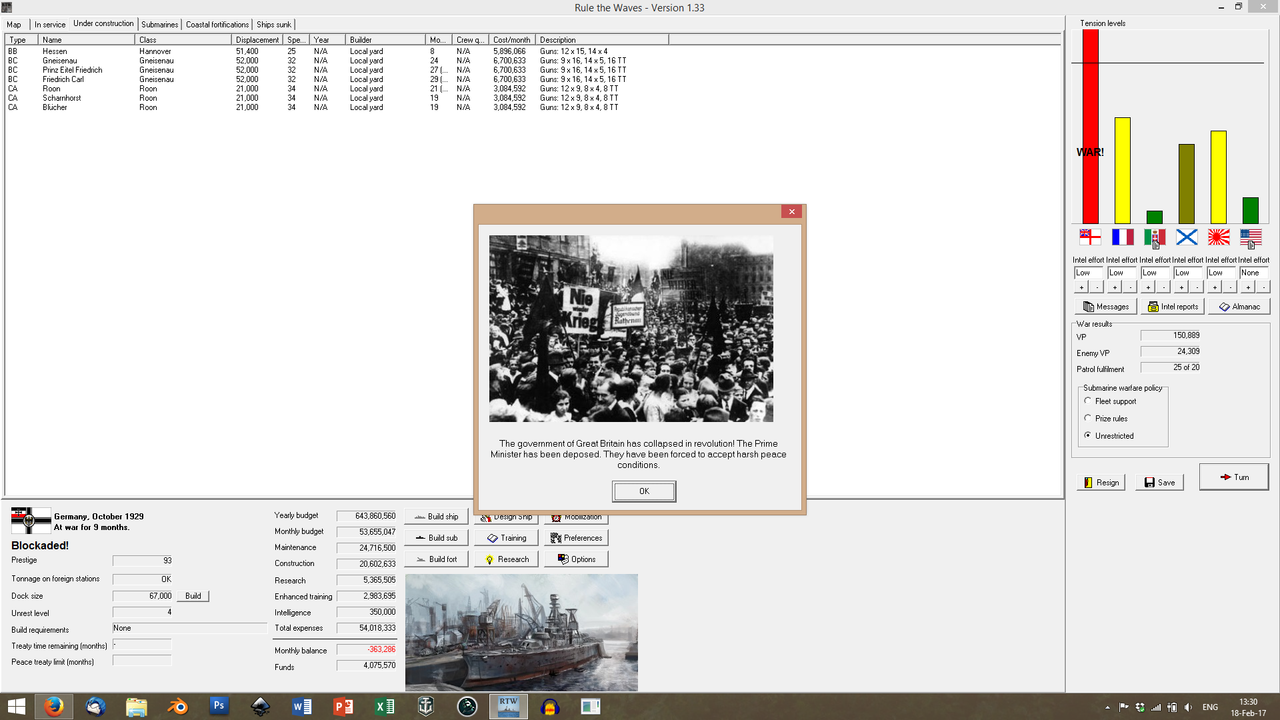The height and width of the screenshot is (720, 1280).
Task: Switch to the Submarines tab
Action: [x=159, y=24]
